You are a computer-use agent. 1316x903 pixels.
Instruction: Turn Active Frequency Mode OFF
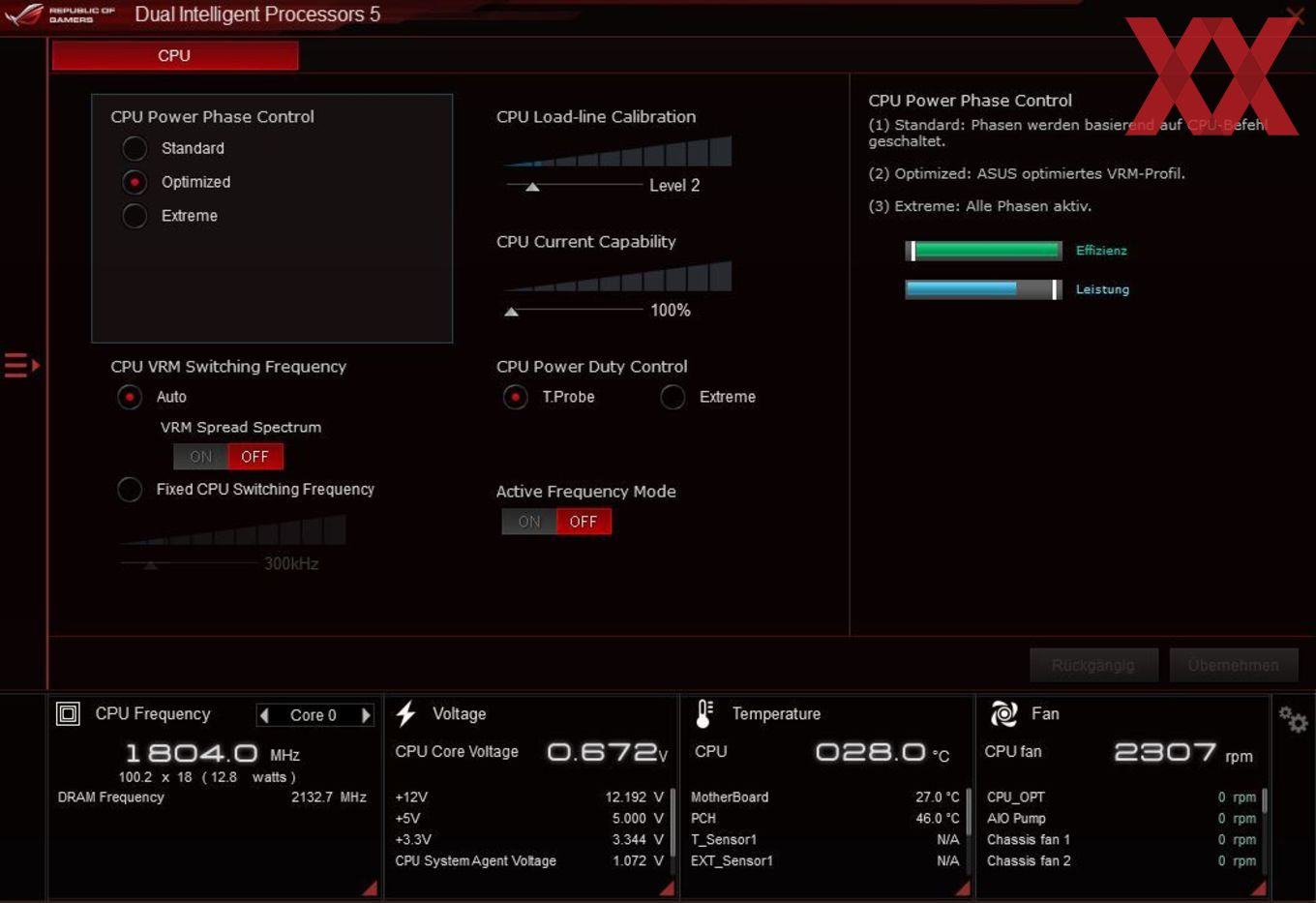coord(583,522)
